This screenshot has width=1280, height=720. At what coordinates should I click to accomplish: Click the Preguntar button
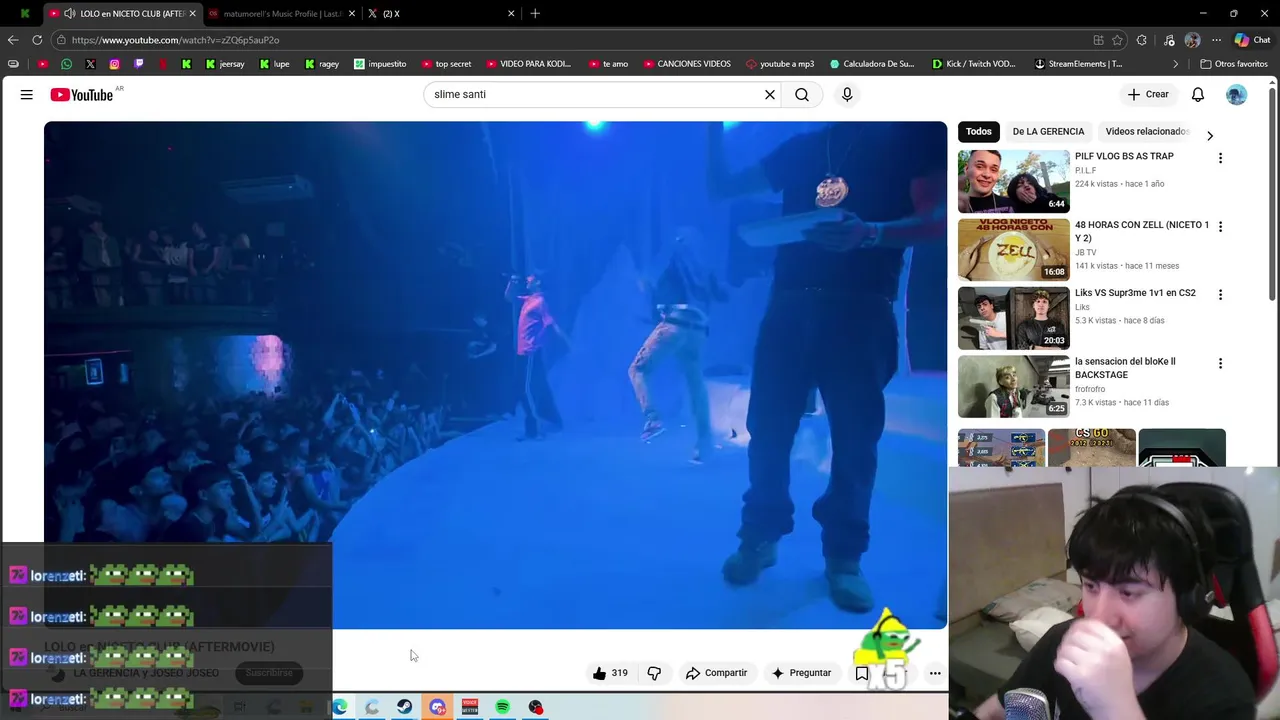pyautogui.click(x=800, y=673)
